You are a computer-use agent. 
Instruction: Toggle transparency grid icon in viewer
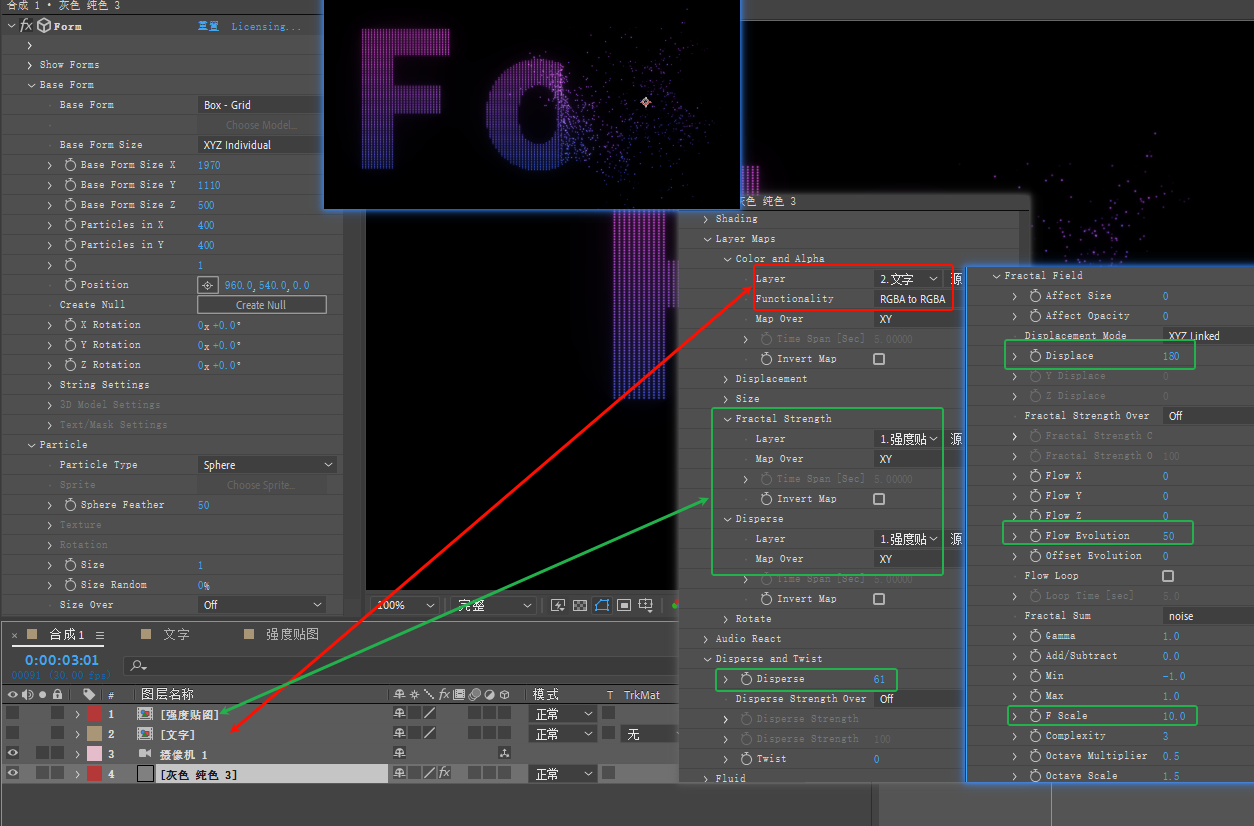point(581,605)
